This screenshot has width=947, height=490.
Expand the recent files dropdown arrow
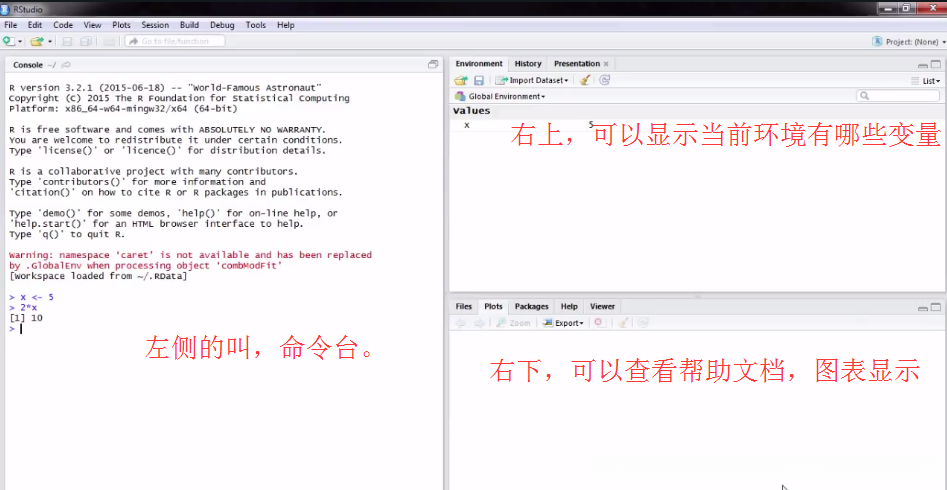pyautogui.click(x=50, y=42)
